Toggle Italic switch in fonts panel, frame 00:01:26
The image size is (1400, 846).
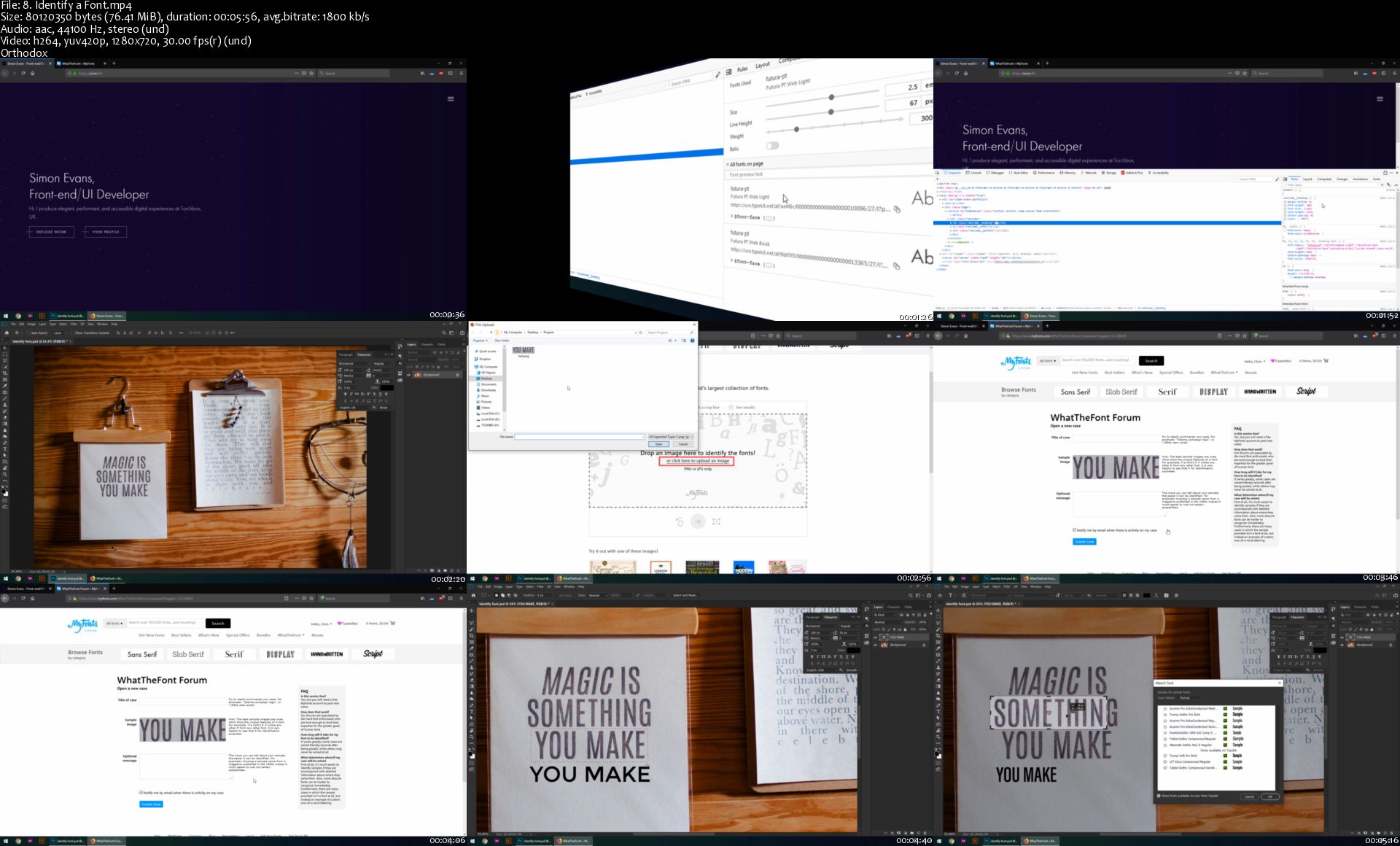pos(772,145)
